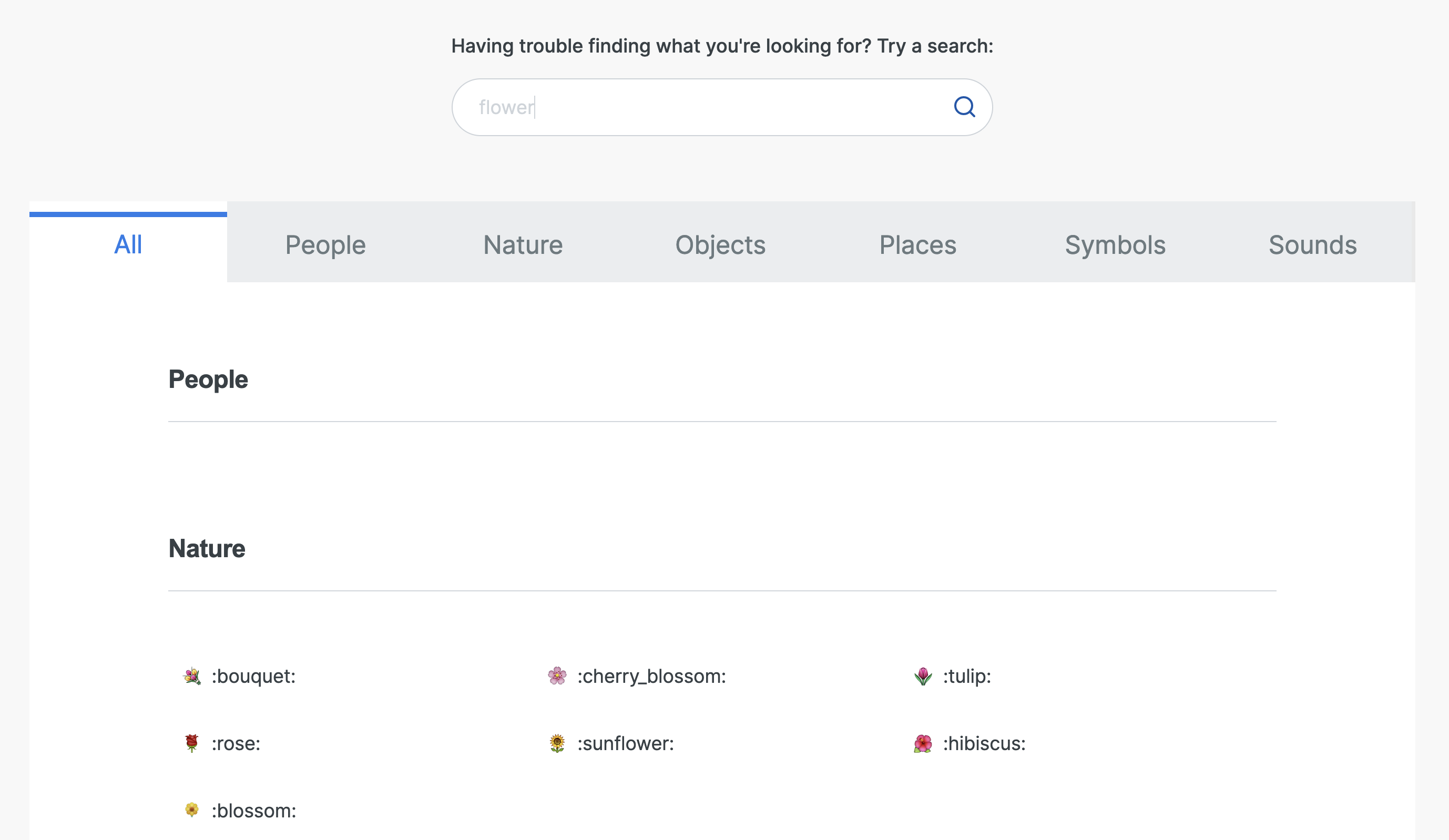Click the rose emoji icon
This screenshot has height=840, width=1449.
pos(191,743)
